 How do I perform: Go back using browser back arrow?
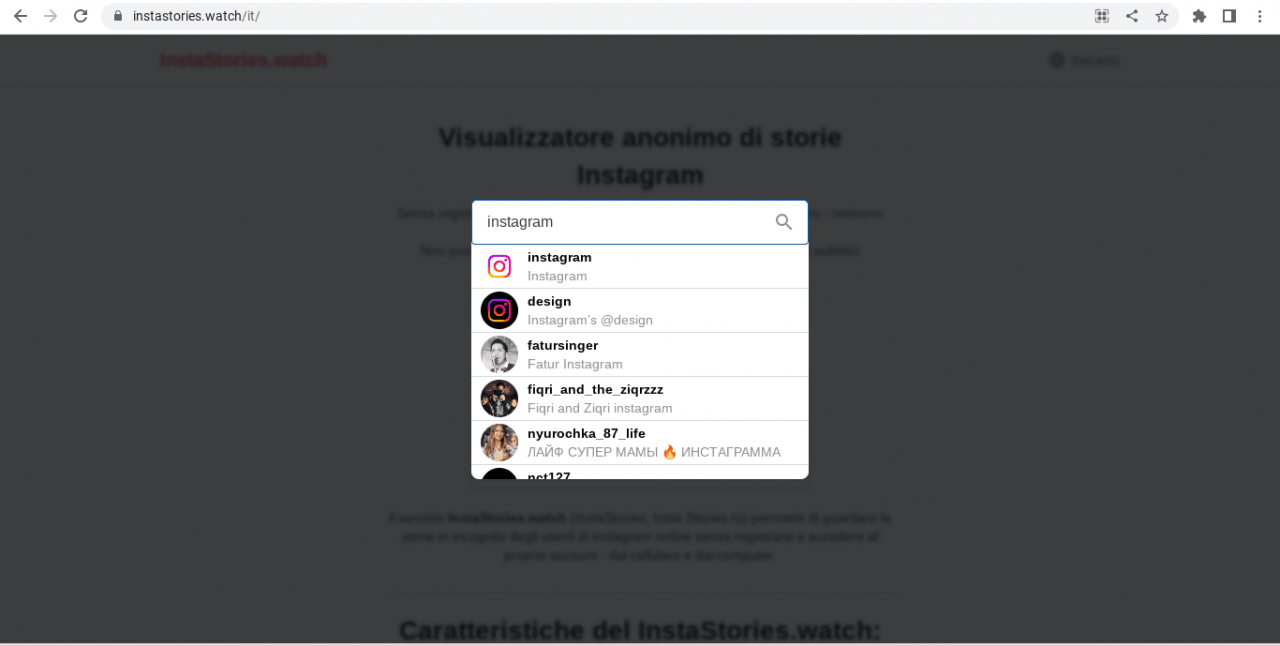pyautogui.click(x=20, y=16)
